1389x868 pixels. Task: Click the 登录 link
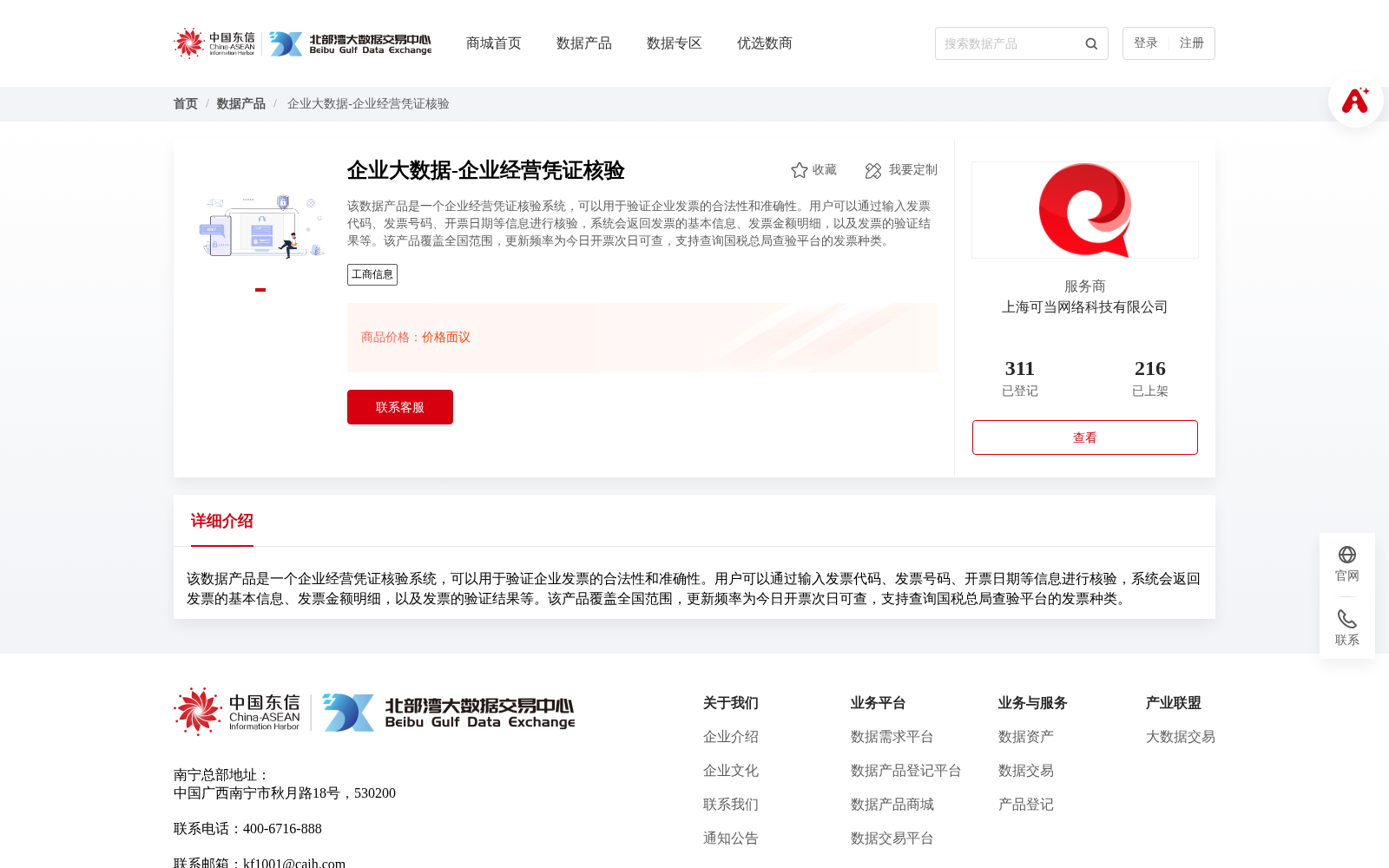tap(1146, 43)
